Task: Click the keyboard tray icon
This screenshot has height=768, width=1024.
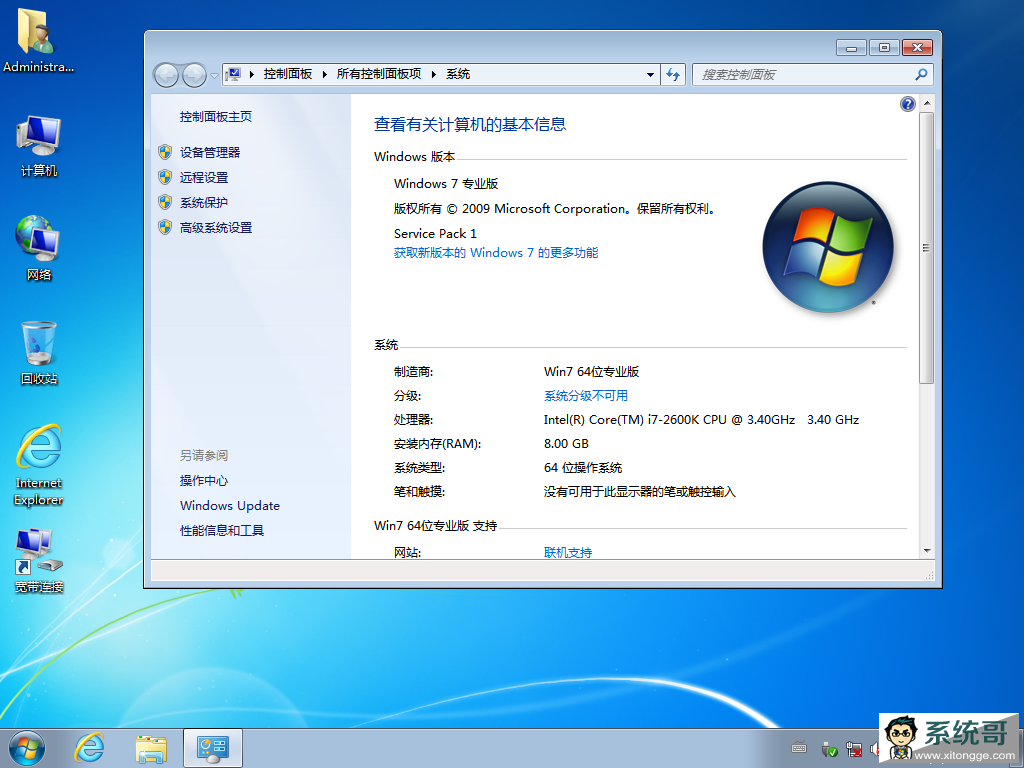Action: point(799,748)
